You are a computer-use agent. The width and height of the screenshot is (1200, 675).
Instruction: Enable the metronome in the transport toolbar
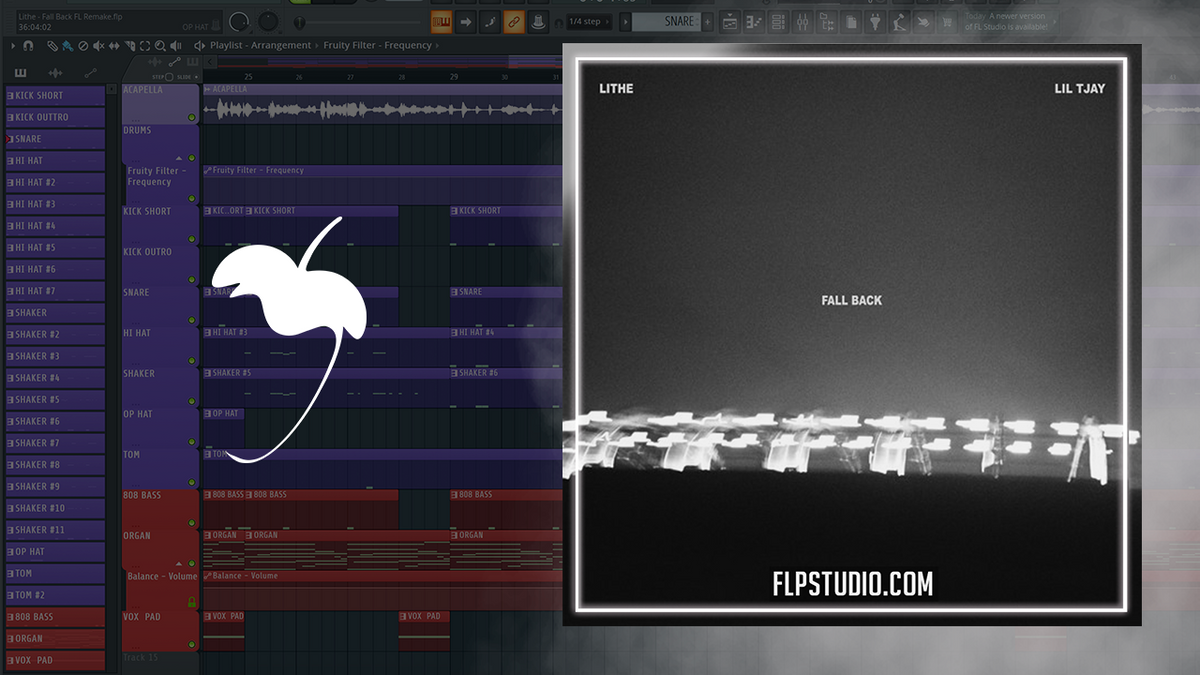coord(539,21)
